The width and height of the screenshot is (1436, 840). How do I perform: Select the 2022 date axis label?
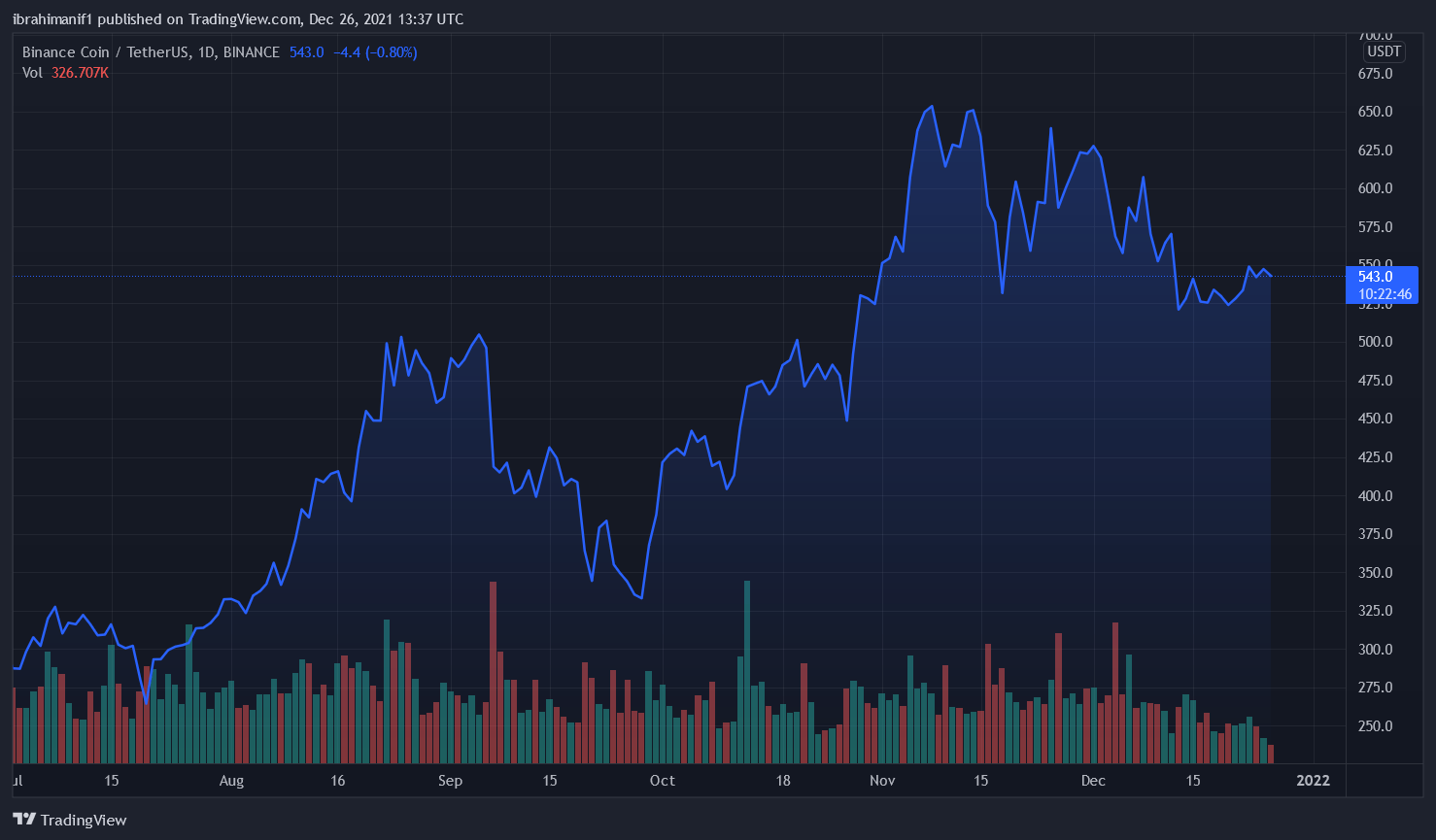click(x=1314, y=781)
